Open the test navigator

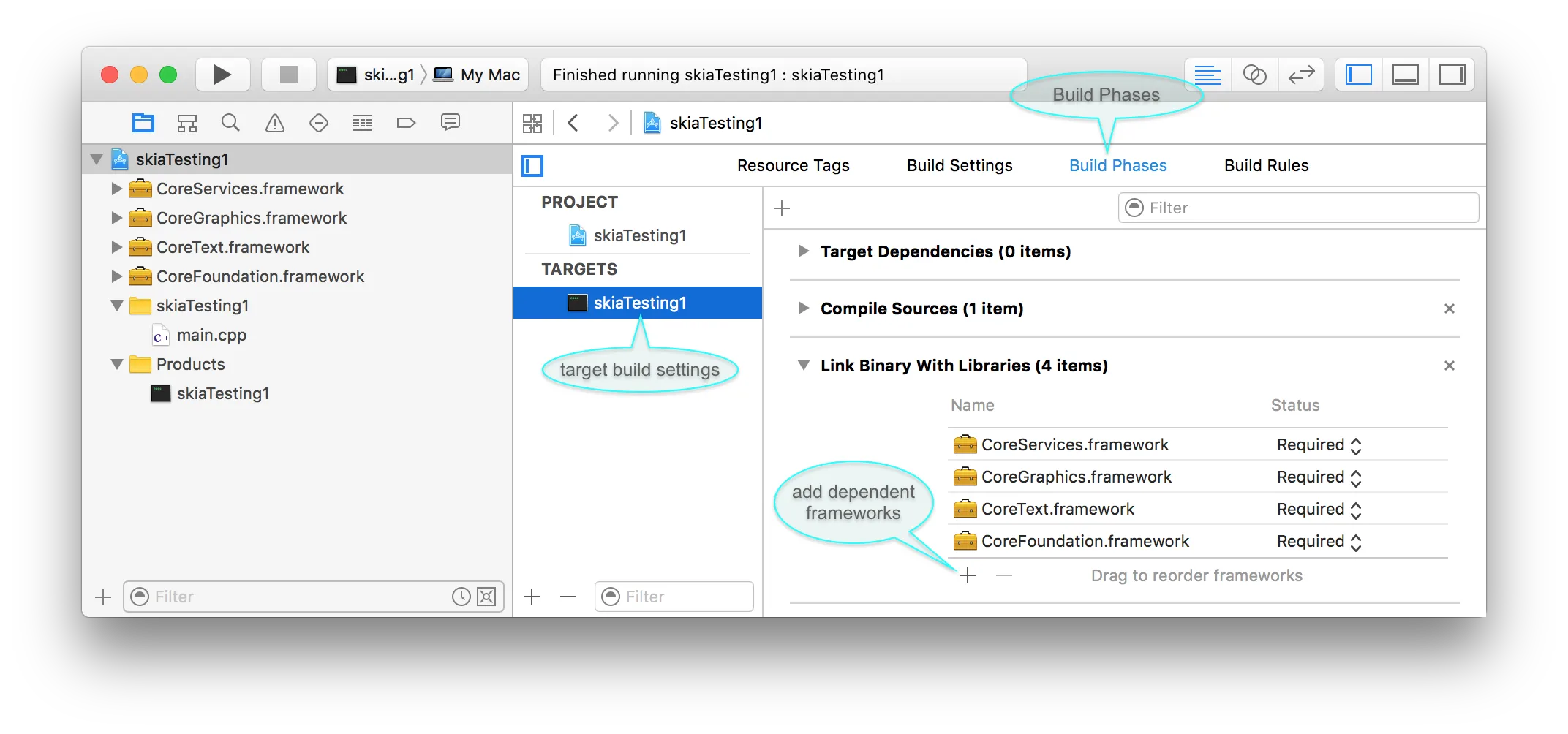(x=319, y=123)
